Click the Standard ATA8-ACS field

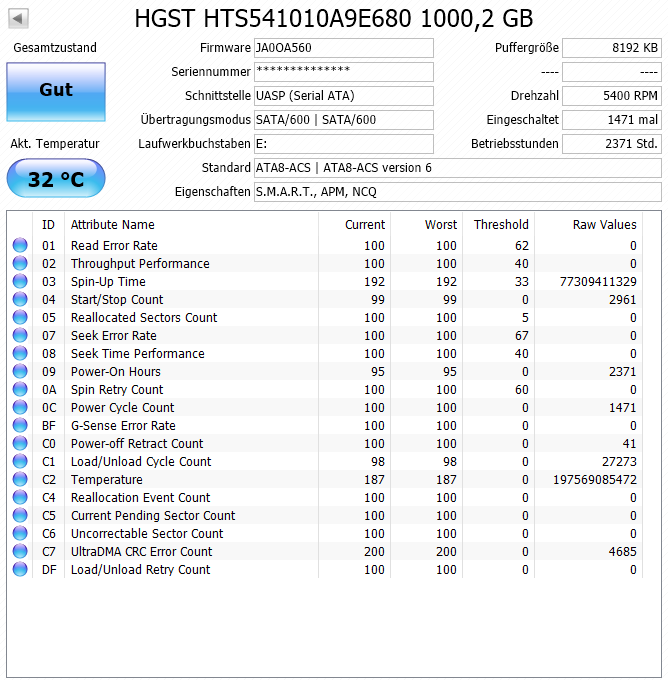point(458,168)
